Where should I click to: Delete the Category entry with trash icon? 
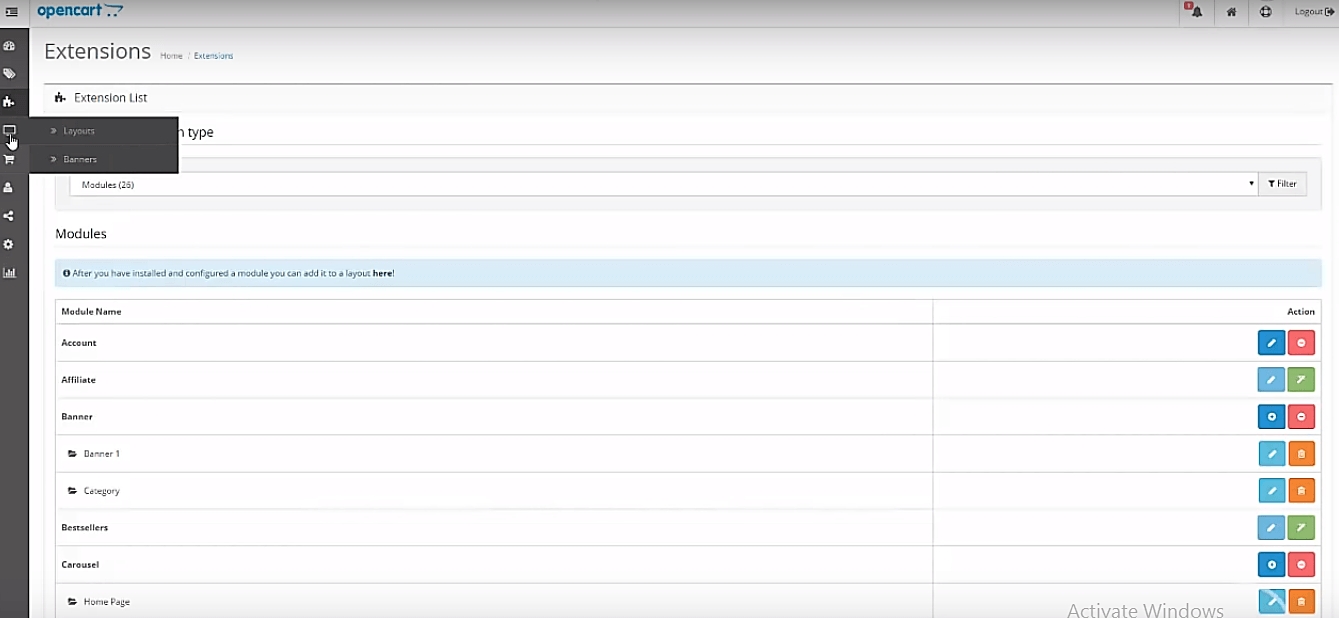(x=1301, y=491)
